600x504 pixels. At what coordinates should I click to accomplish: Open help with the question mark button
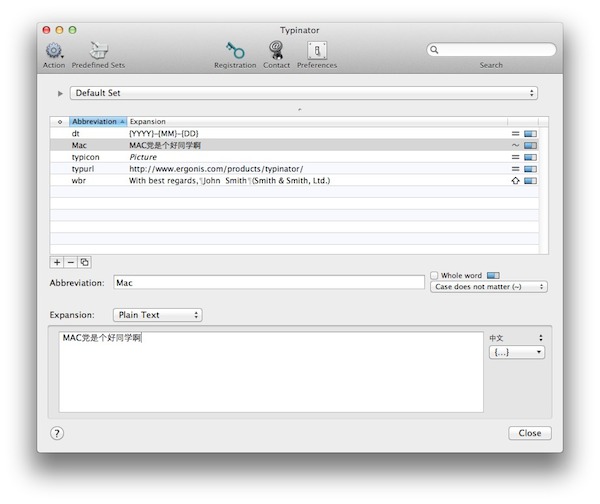click(x=57, y=433)
